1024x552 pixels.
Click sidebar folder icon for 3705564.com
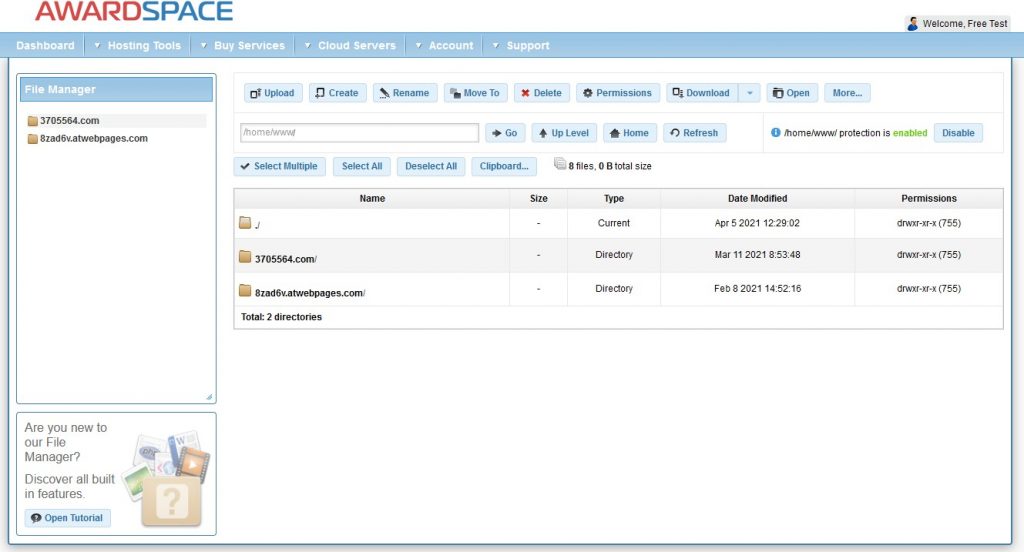tap(33, 121)
